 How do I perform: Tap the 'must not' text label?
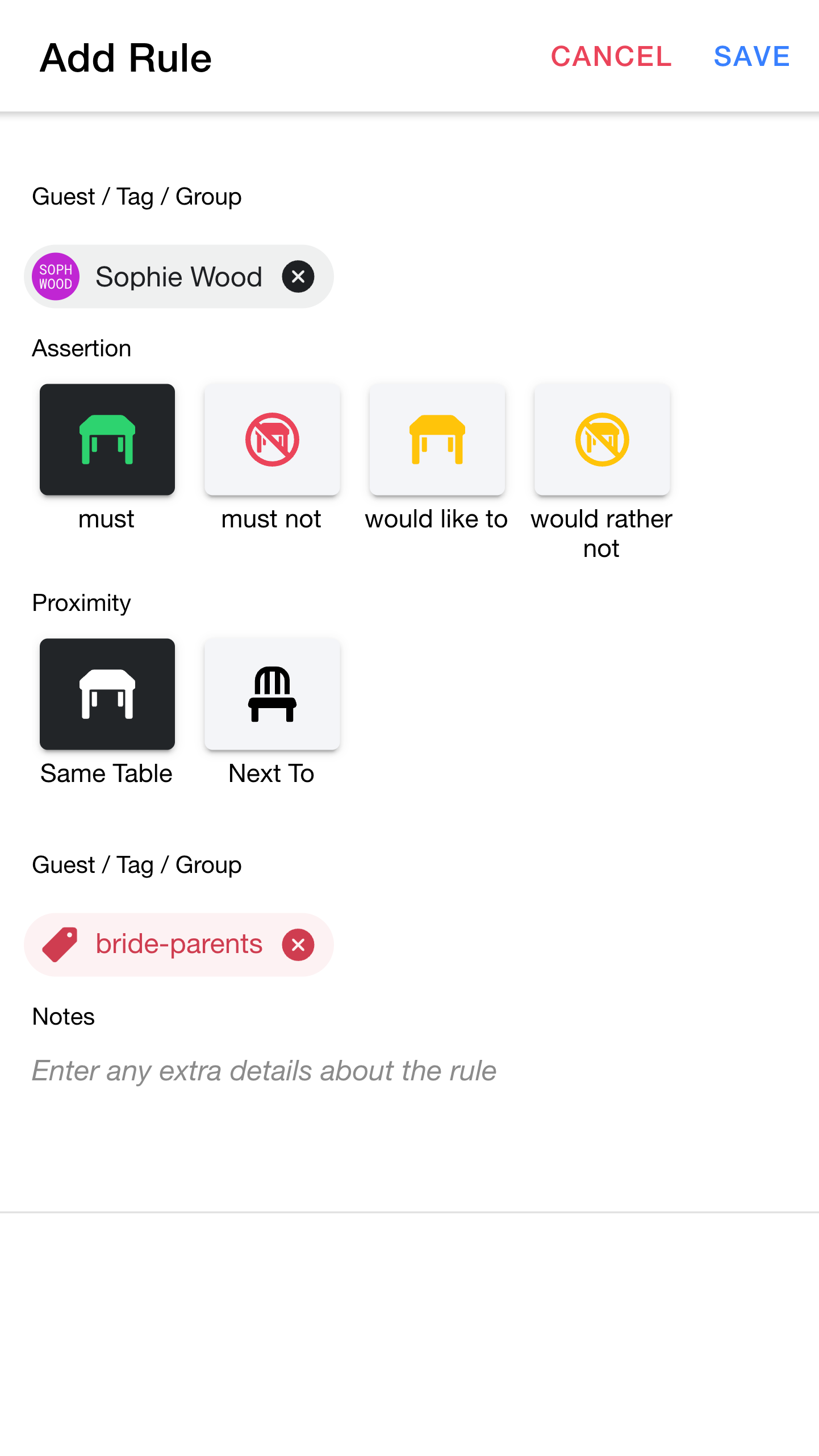(271, 519)
